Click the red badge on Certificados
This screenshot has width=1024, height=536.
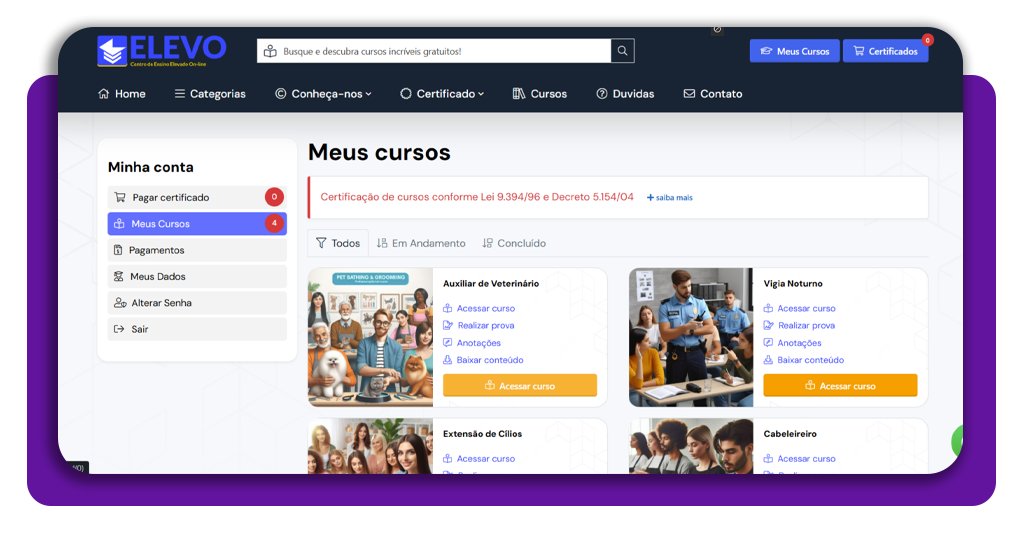pyautogui.click(x=927, y=40)
